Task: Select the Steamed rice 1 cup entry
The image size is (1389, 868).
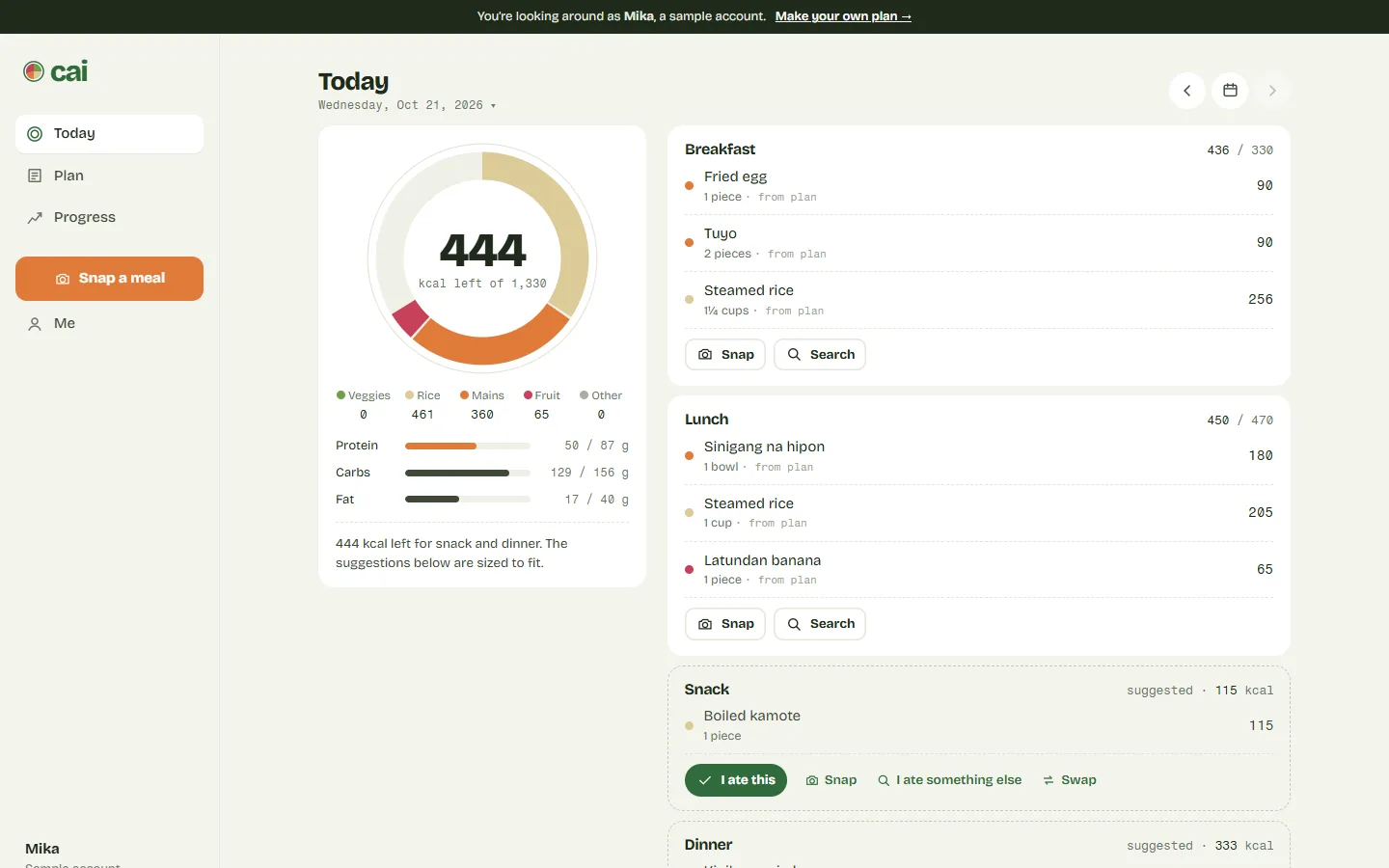Action: [979, 513]
